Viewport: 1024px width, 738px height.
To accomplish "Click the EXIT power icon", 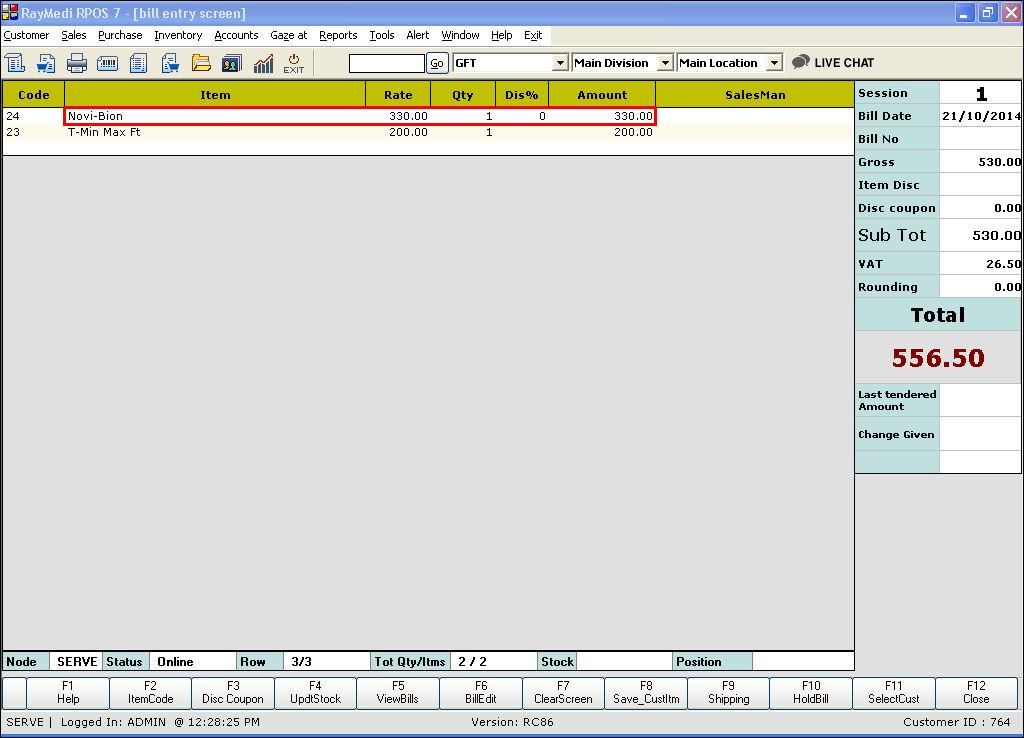I will [293, 63].
